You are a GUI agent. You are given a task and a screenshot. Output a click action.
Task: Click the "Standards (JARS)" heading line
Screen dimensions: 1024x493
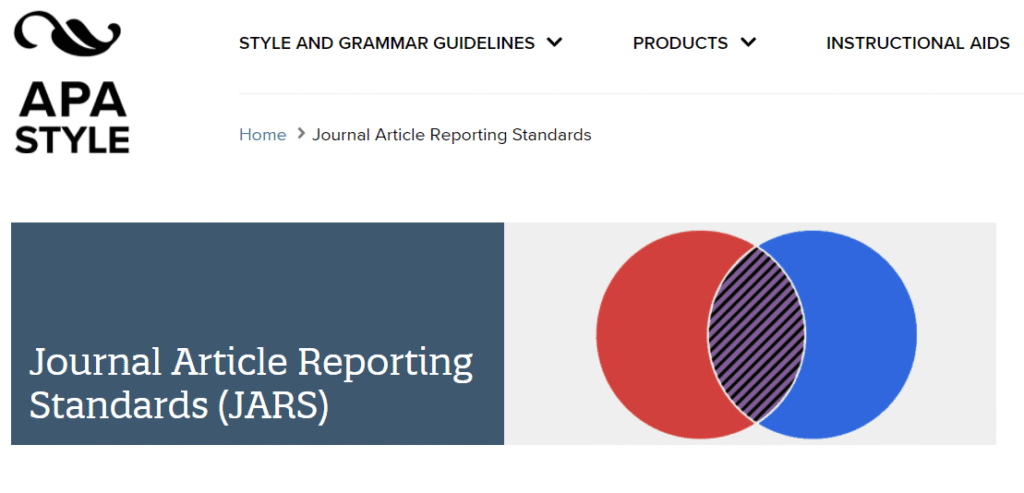(179, 405)
